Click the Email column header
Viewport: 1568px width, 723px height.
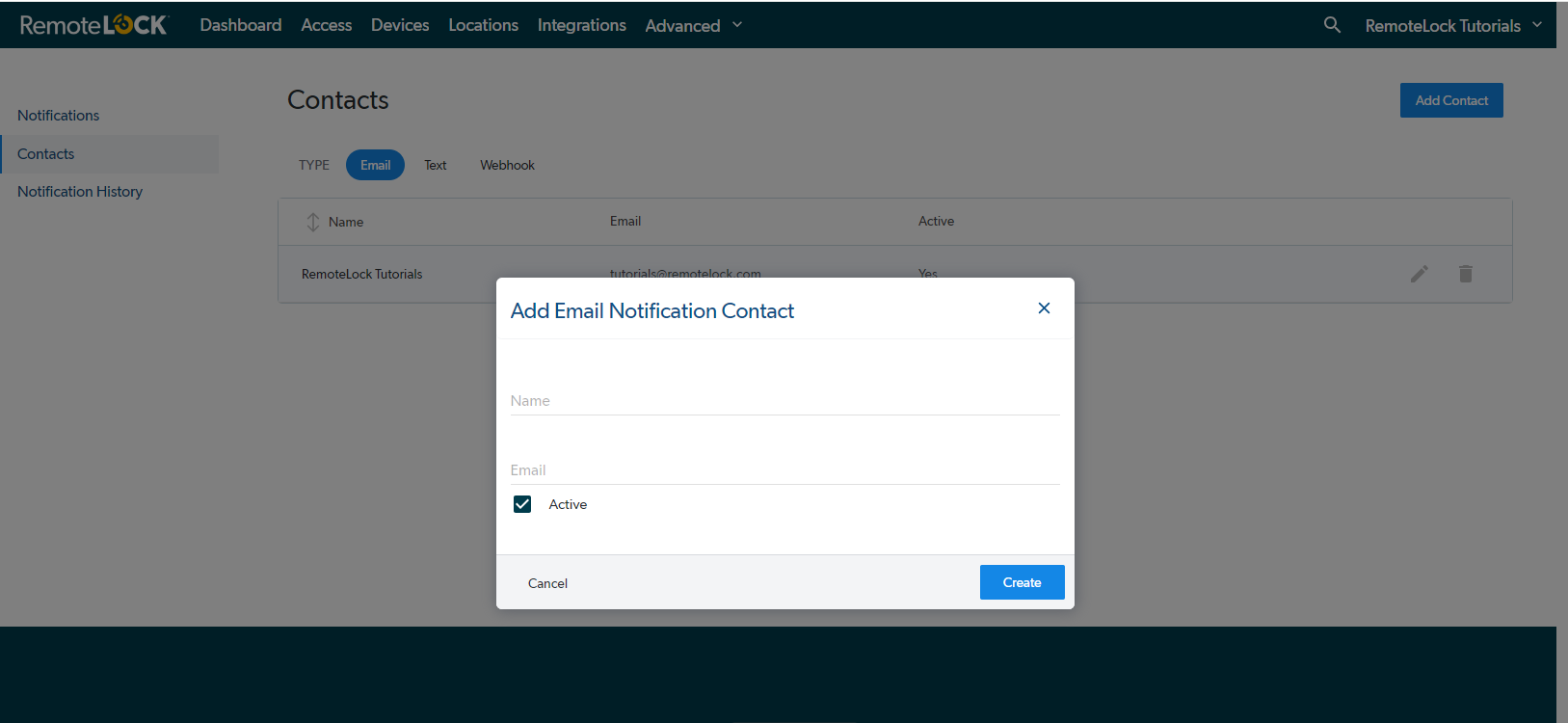tap(625, 221)
